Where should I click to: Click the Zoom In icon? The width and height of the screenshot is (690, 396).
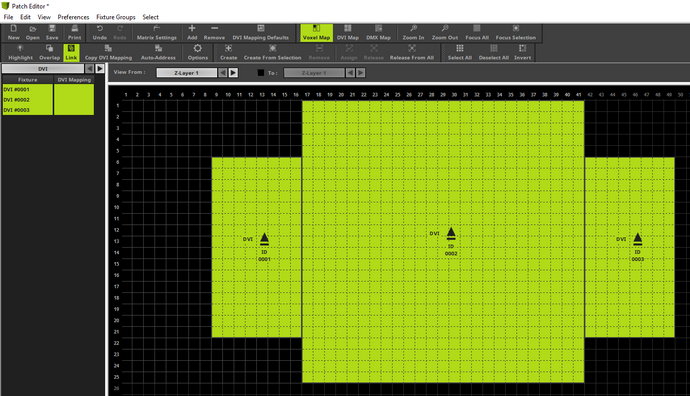[x=413, y=33]
